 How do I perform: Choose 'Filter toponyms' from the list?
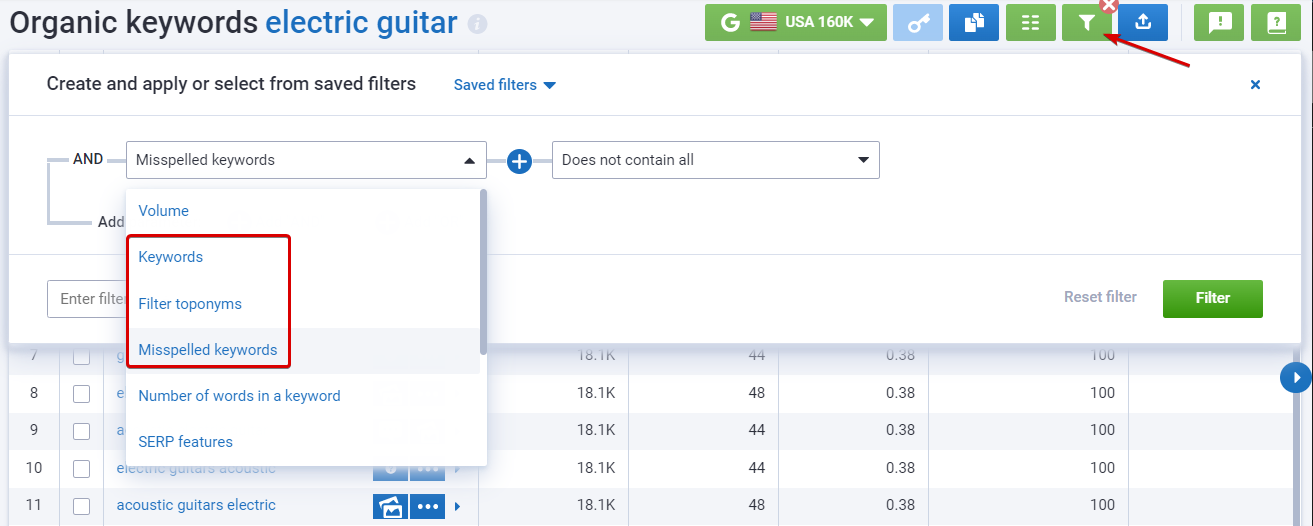point(190,304)
